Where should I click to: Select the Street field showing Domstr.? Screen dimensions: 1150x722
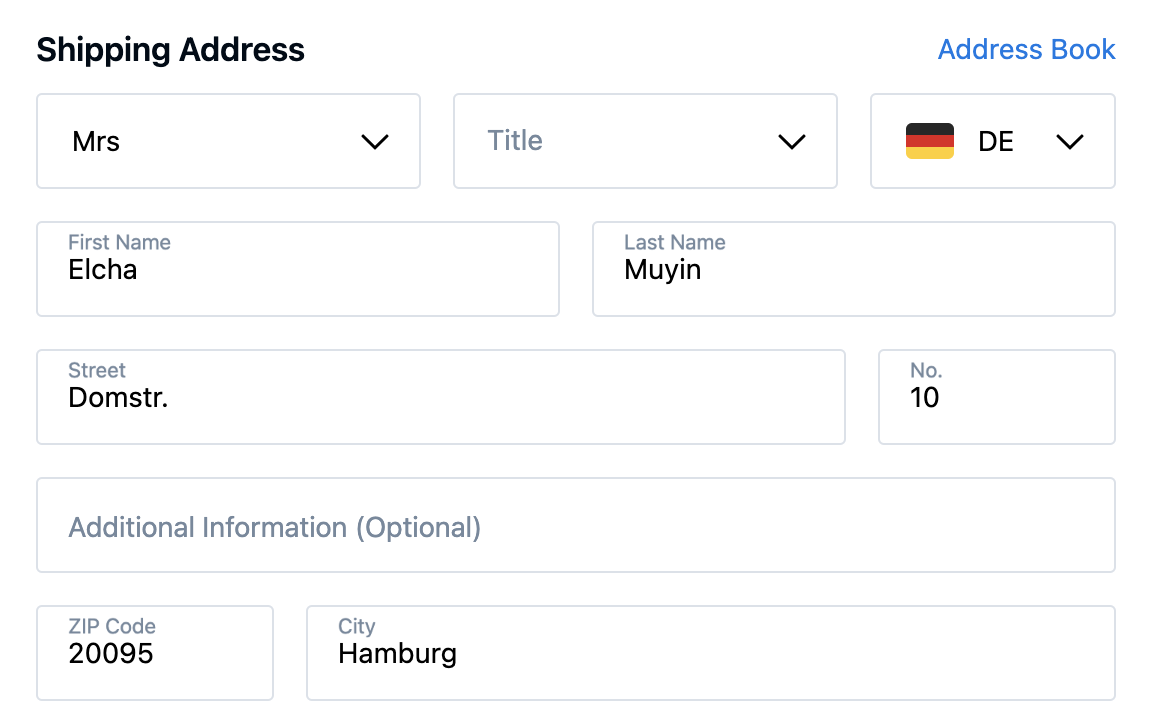[x=440, y=398]
